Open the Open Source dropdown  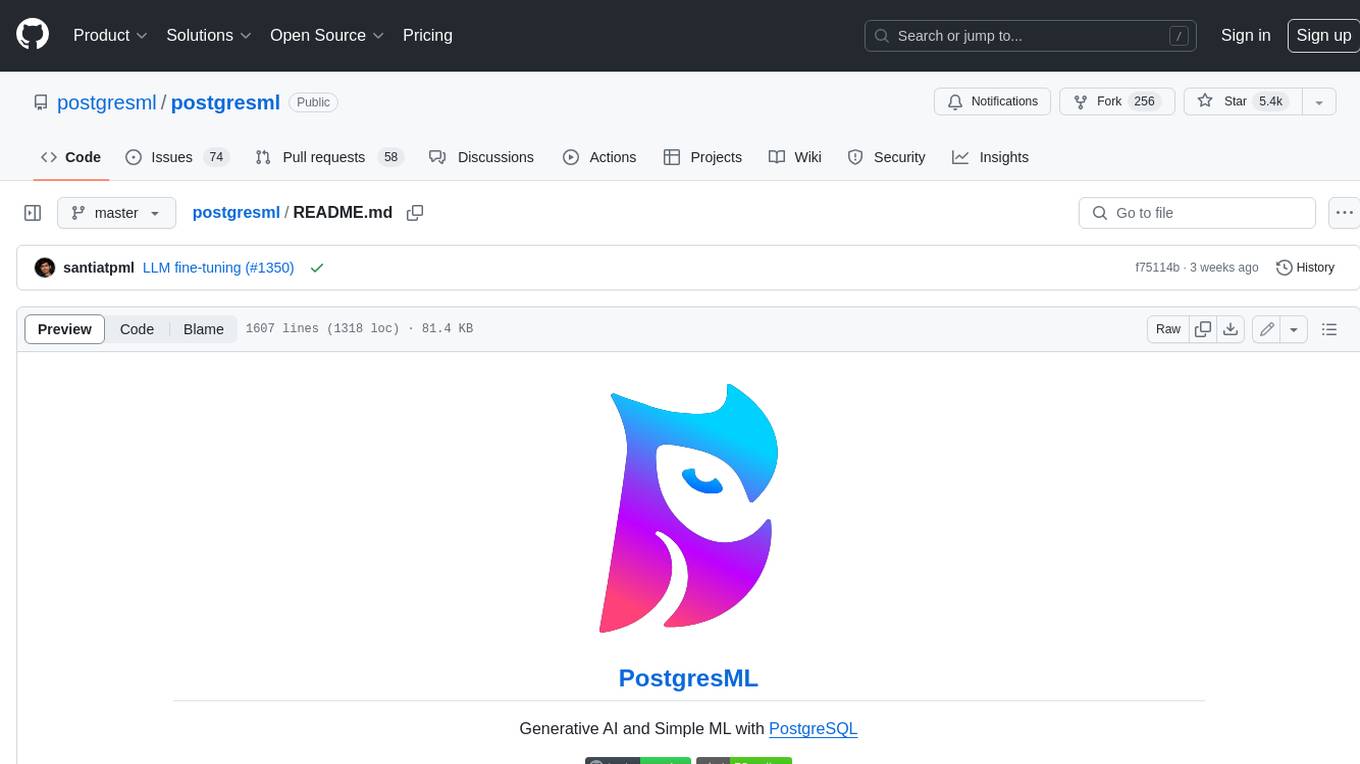327,35
